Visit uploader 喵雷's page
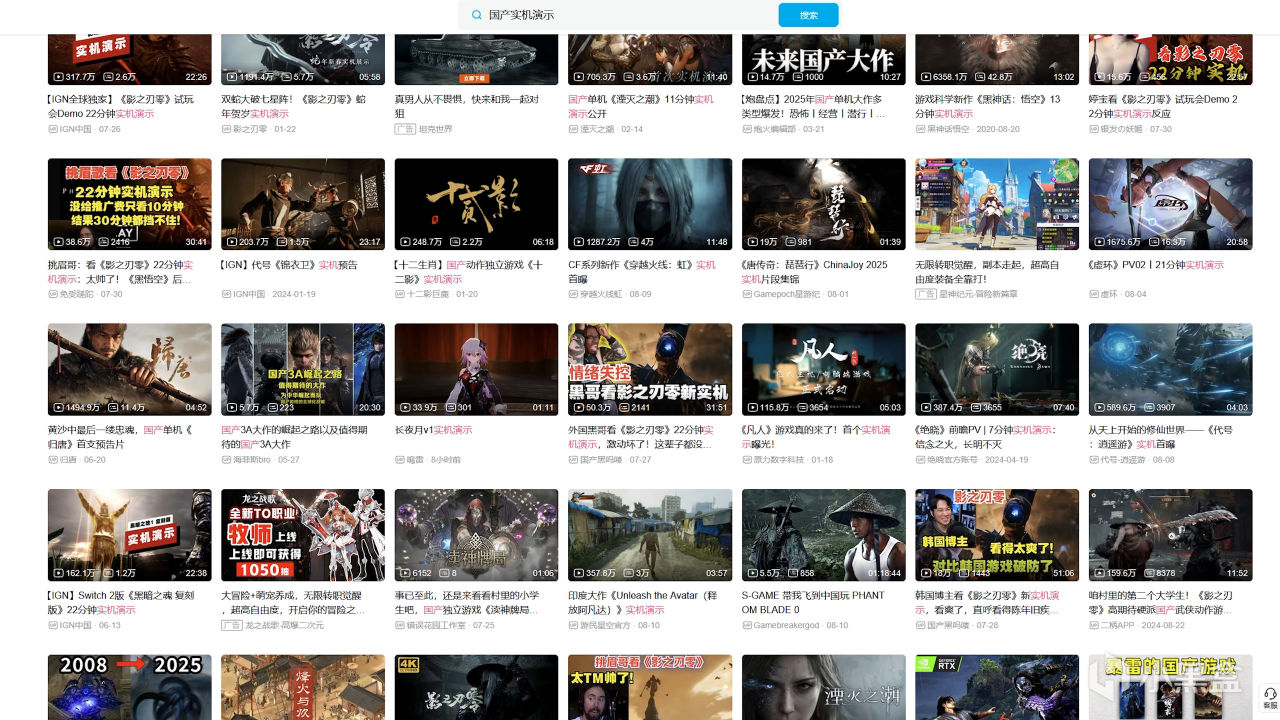This screenshot has width=1280, height=720. pyautogui.click(x=416, y=460)
